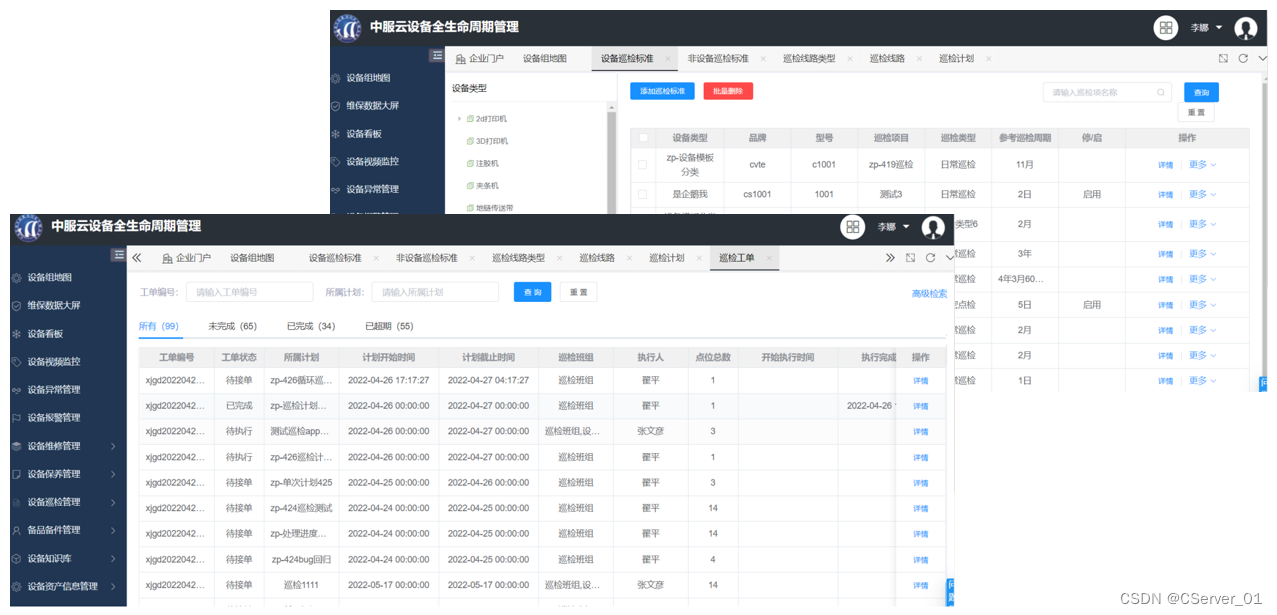Click the logo in the back window header
The image size is (1277, 615).
tap(346, 27)
